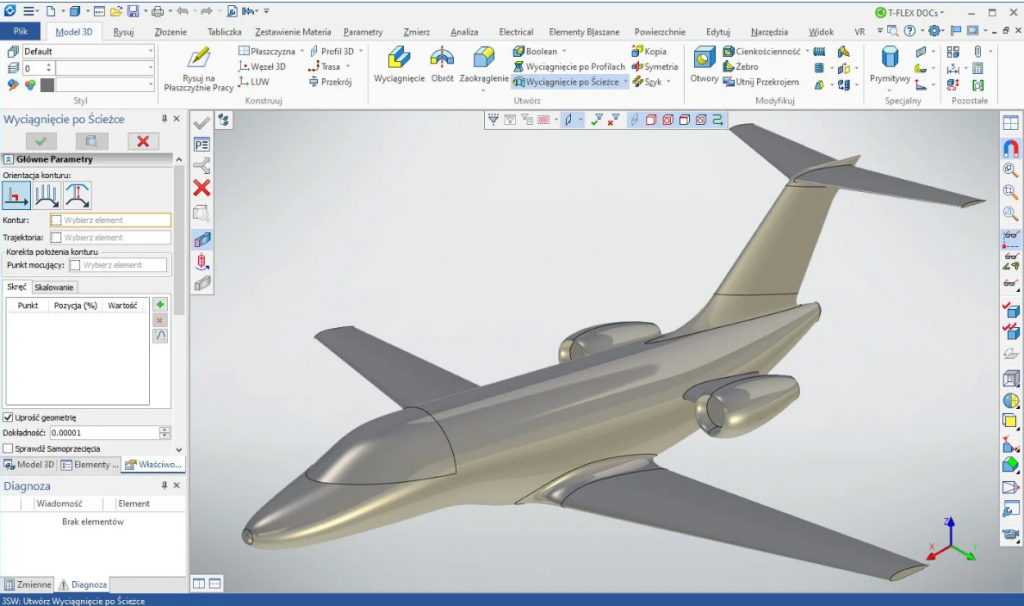Open the Analiza ribbon tab
The width and height of the screenshot is (1024, 606).
464,32
